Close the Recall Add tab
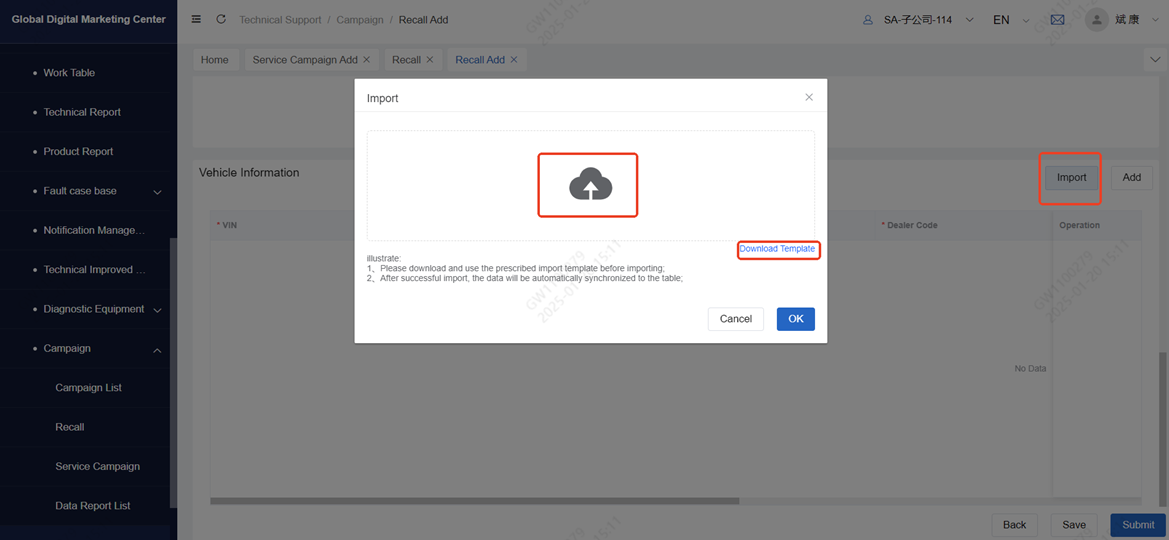Image resolution: width=1169 pixels, height=540 pixels. click(514, 60)
